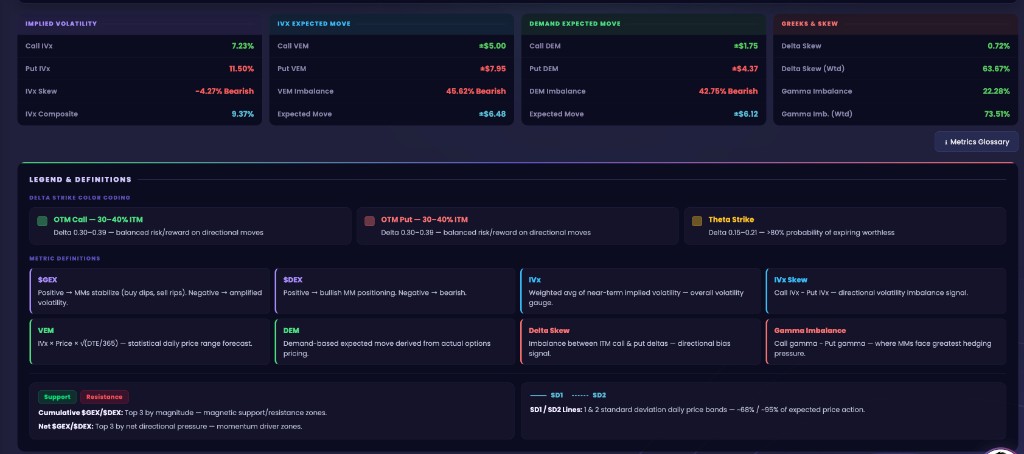Click Gamma Imbalance value 22.28%
This screenshot has height=454, width=1024.
(x=996, y=91)
